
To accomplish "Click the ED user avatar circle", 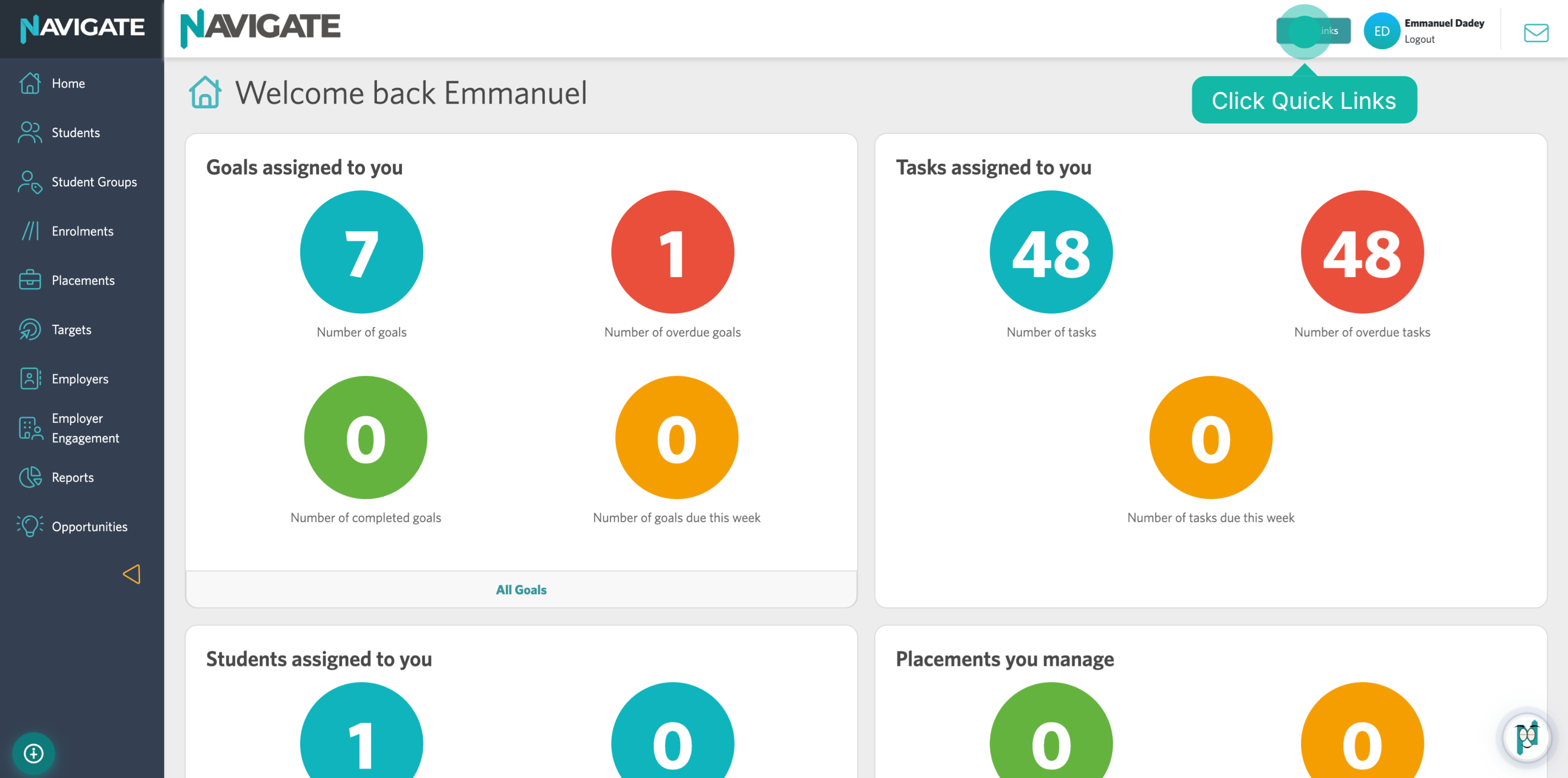I will pyautogui.click(x=1382, y=31).
